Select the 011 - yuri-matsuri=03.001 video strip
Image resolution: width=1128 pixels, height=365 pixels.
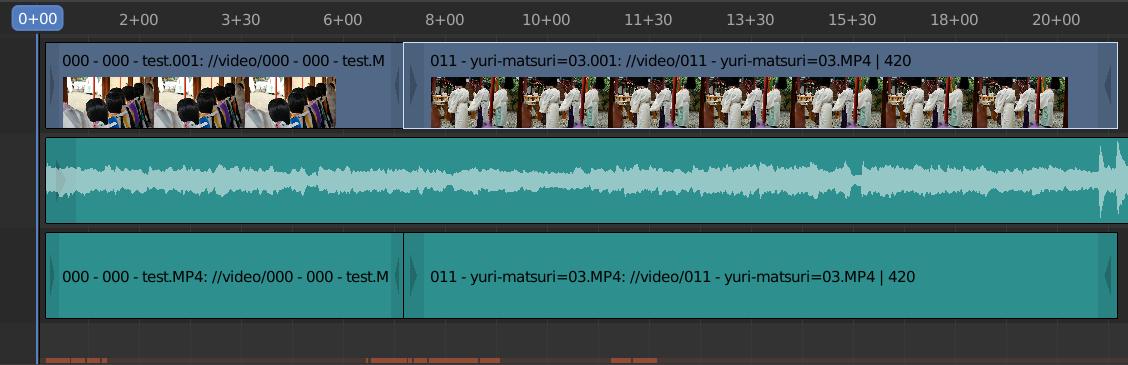pos(760,85)
